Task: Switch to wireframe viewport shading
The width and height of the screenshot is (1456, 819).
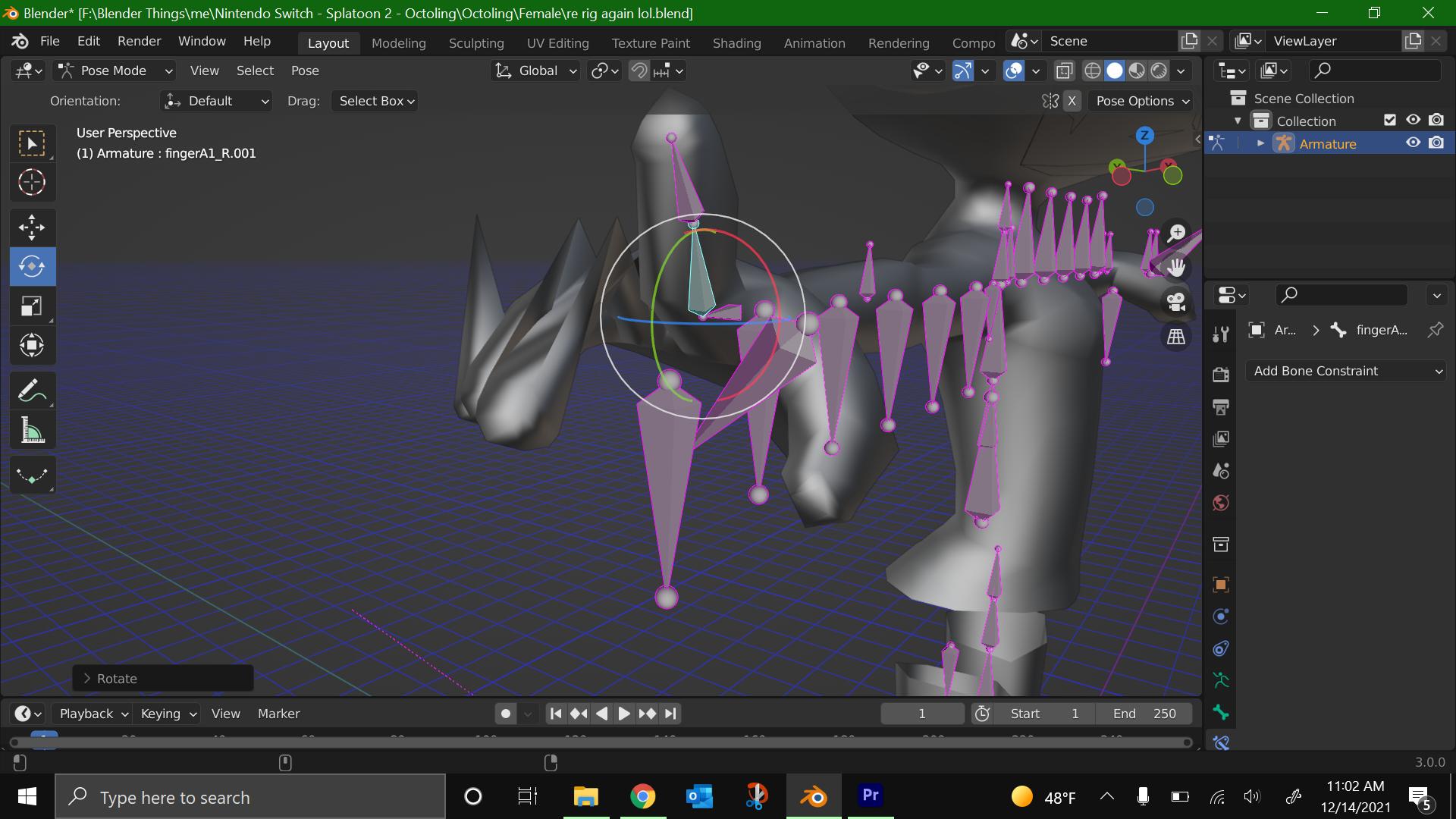Action: [x=1092, y=71]
